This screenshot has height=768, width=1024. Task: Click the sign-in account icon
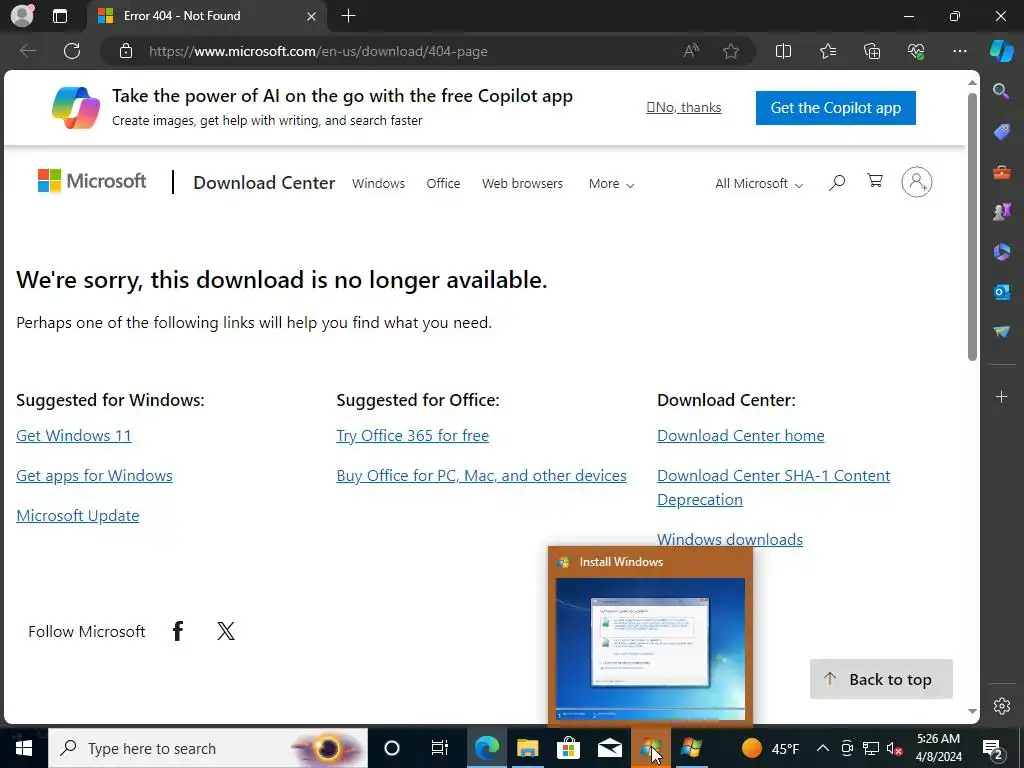[917, 182]
